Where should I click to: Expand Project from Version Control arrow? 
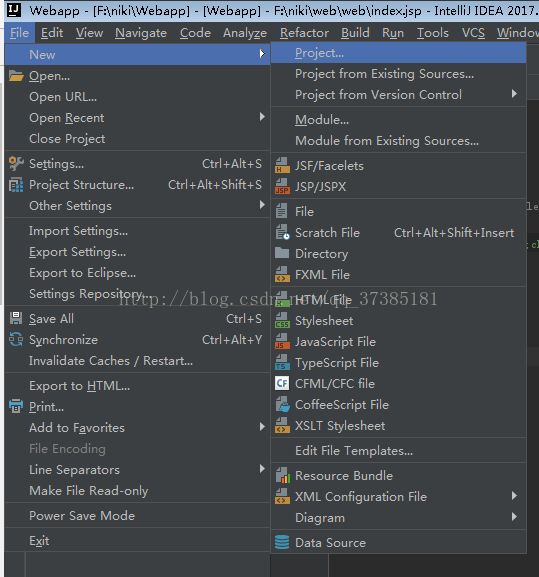point(514,94)
